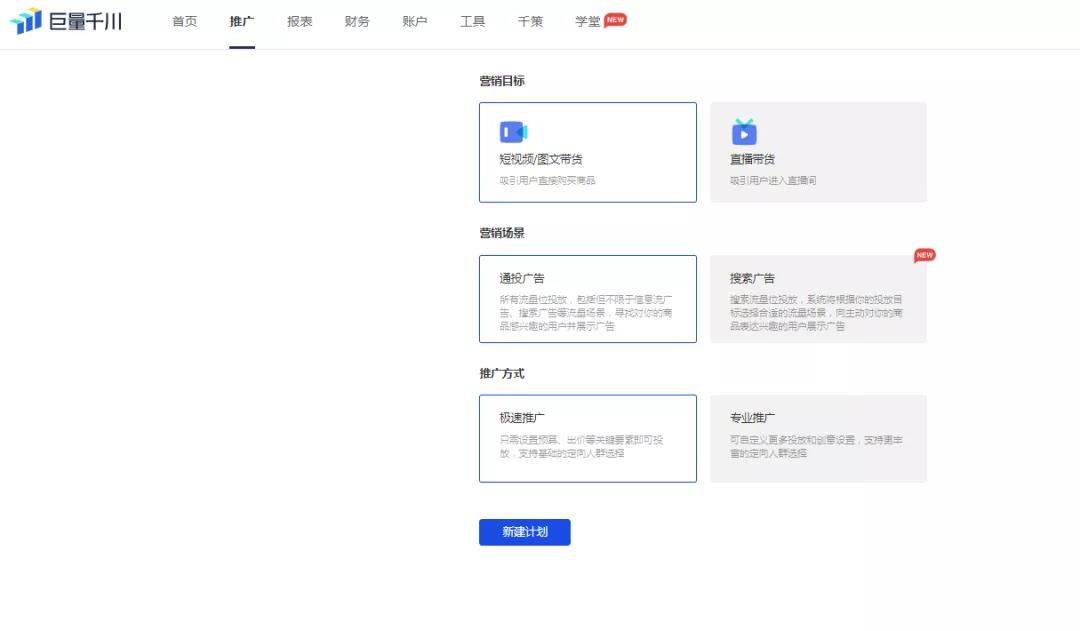
Task: Open the 首页 tab
Action: tap(185, 22)
